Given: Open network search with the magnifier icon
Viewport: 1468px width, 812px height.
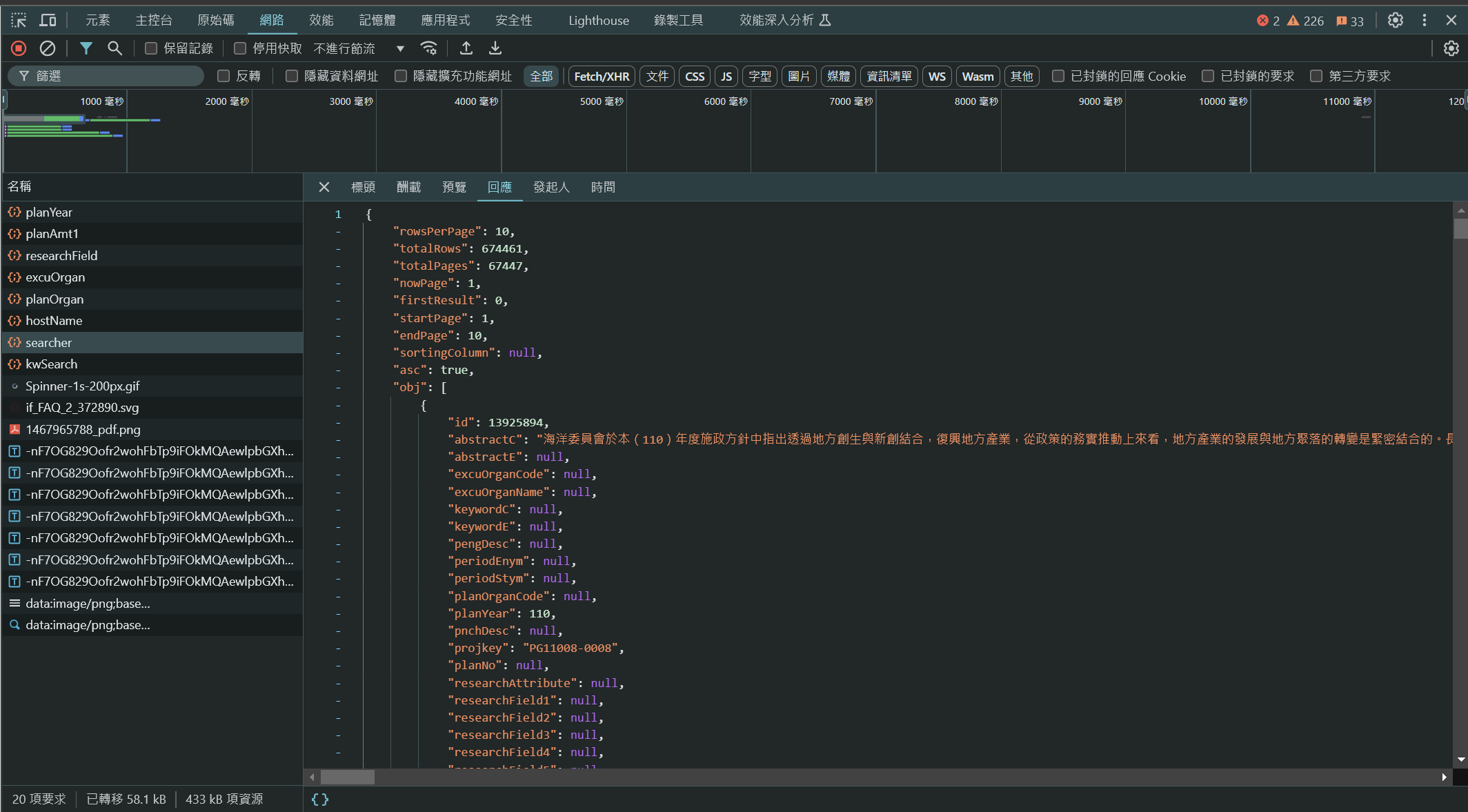Looking at the screenshot, I should 115,48.
